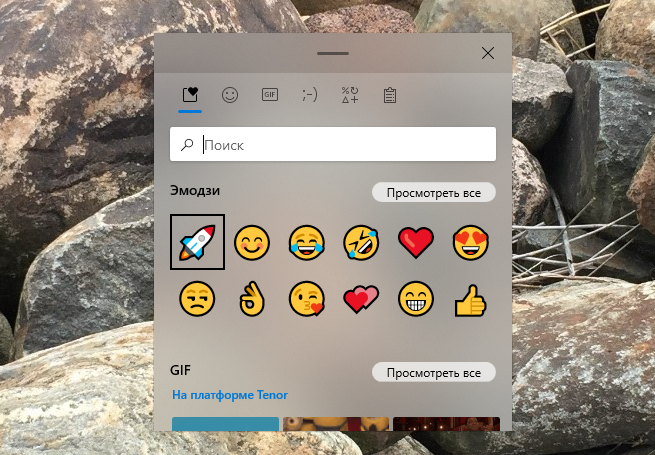This screenshot has width=655, height=455.
Task: Open the minions GIF thumbnail
Action: (336, 424)
